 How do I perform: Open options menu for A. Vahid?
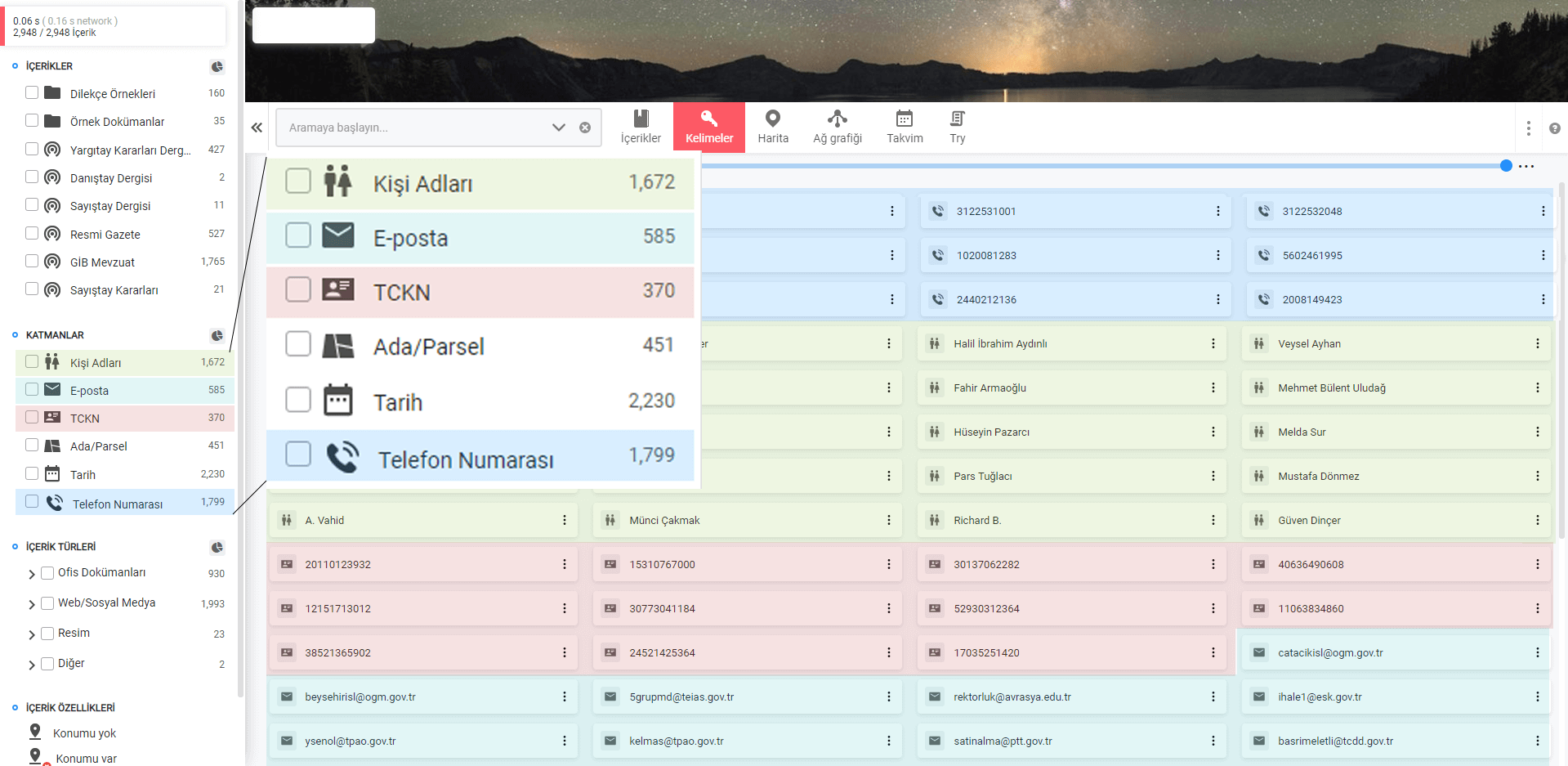[564, 520]
